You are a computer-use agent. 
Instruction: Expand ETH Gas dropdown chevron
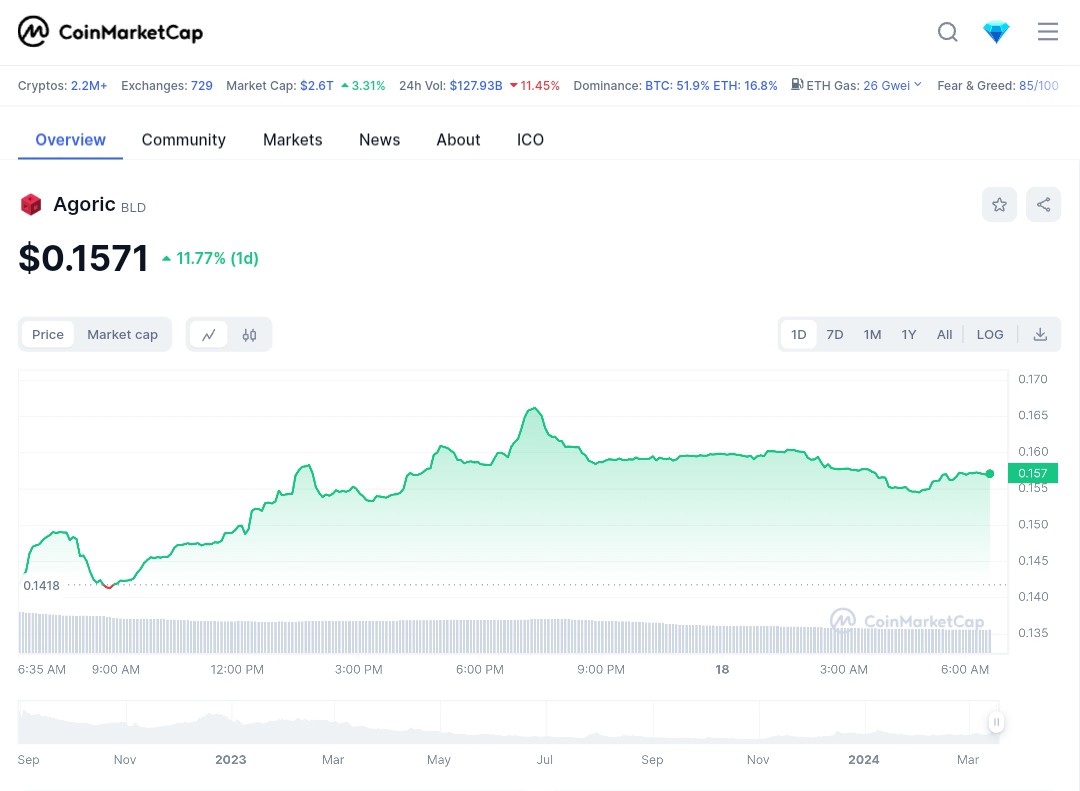(917, 84)
